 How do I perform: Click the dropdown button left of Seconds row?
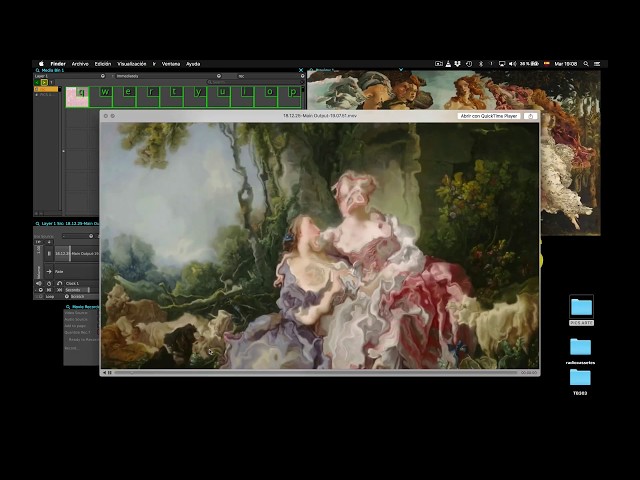[x=40, y=290]
